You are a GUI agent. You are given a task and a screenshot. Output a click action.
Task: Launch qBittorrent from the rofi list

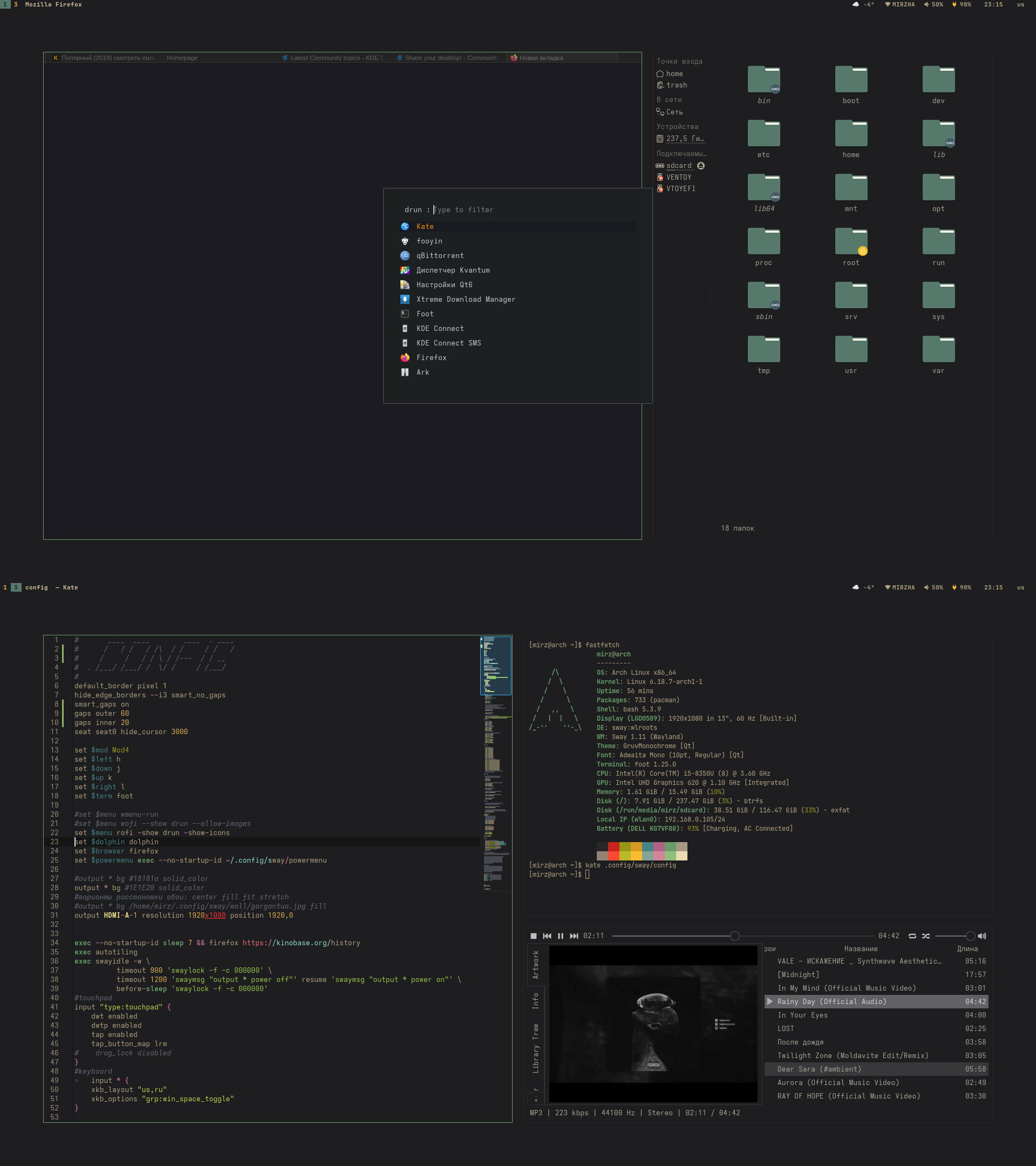(440, 255)
